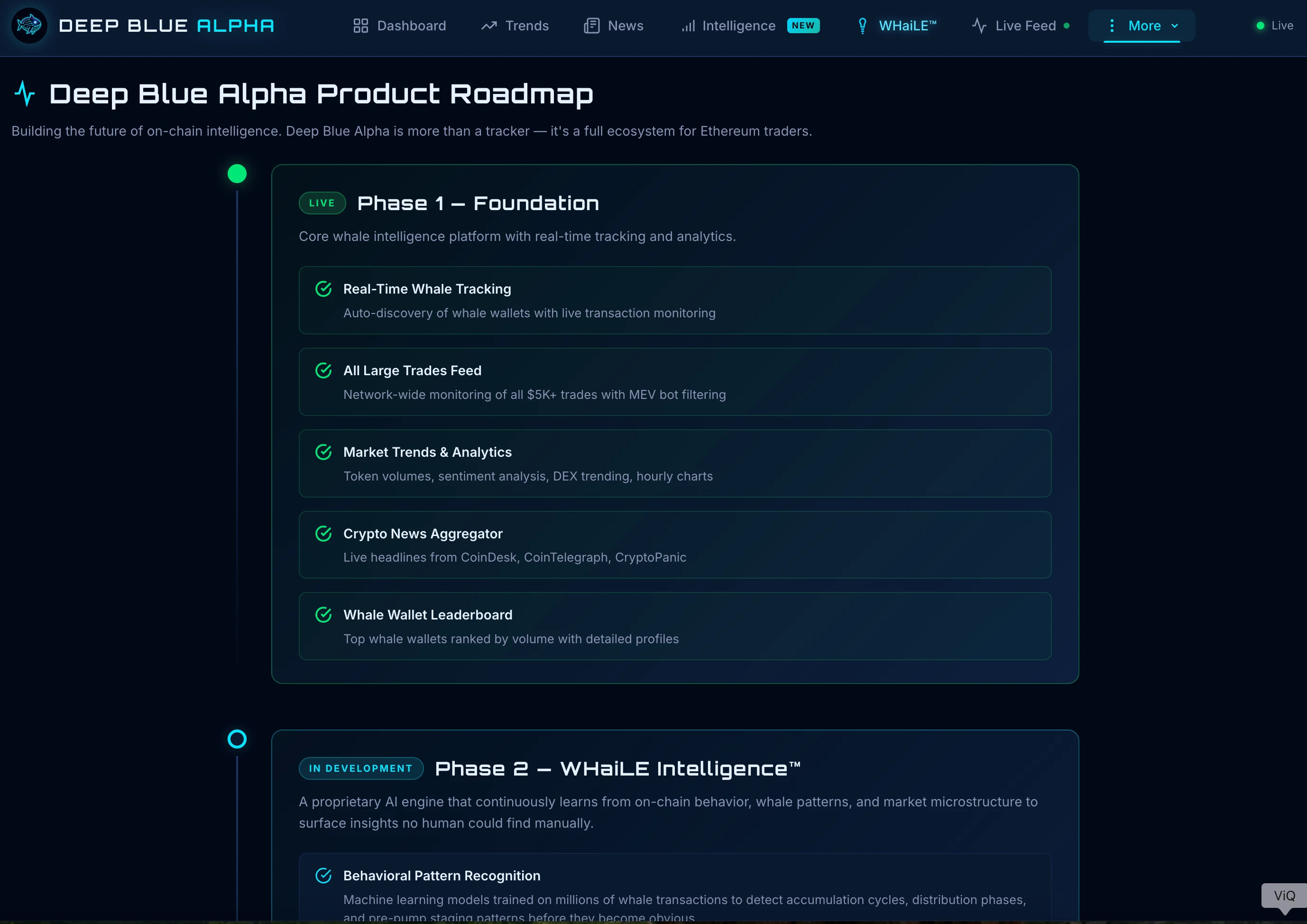Image resolution: width=1307 pixels, height=924 pixels.
Task: Click the Whale Wallet Leaderboard checkmark
Action: pos(323,615)
